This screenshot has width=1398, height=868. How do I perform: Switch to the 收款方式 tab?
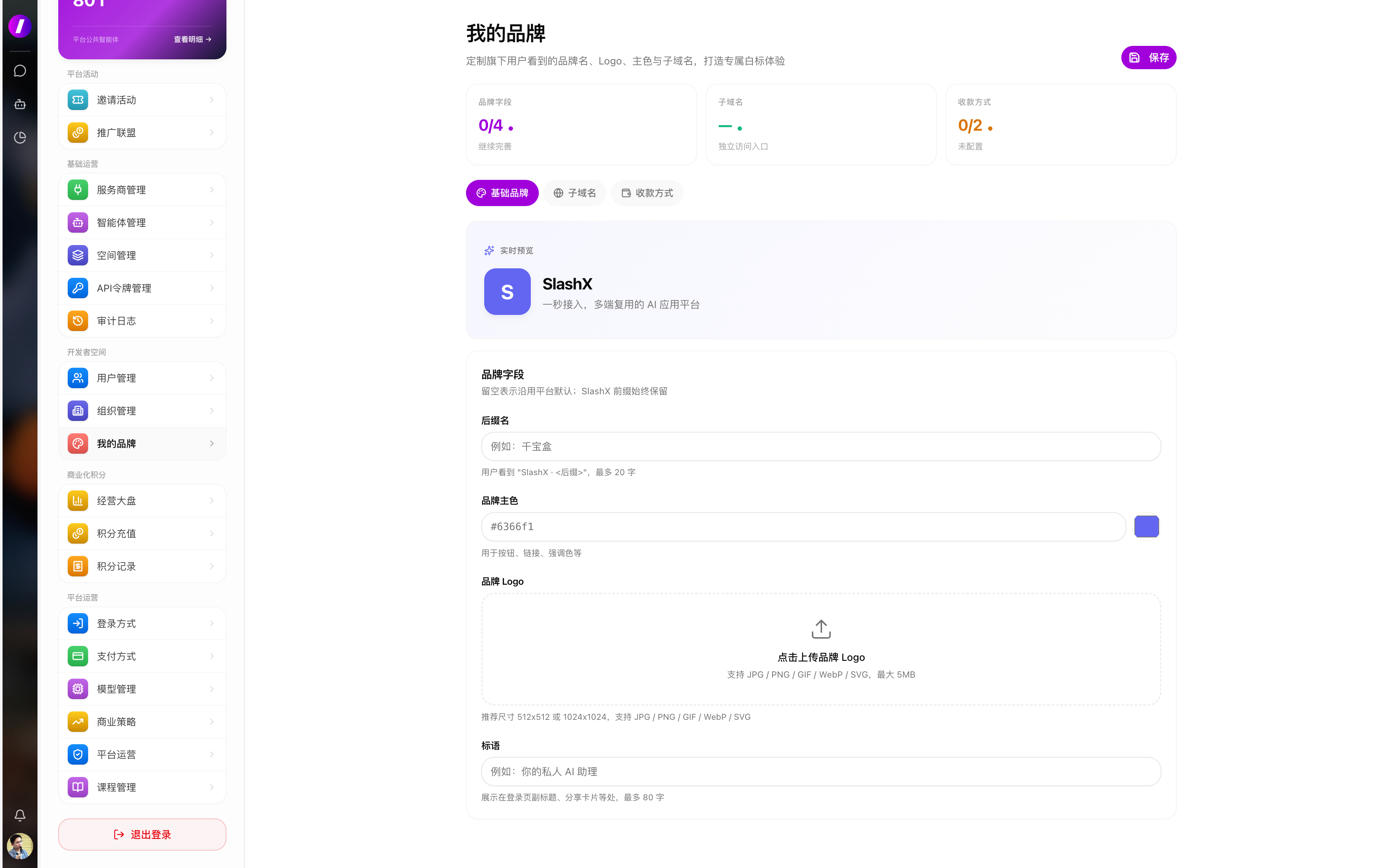pos(647,193)
